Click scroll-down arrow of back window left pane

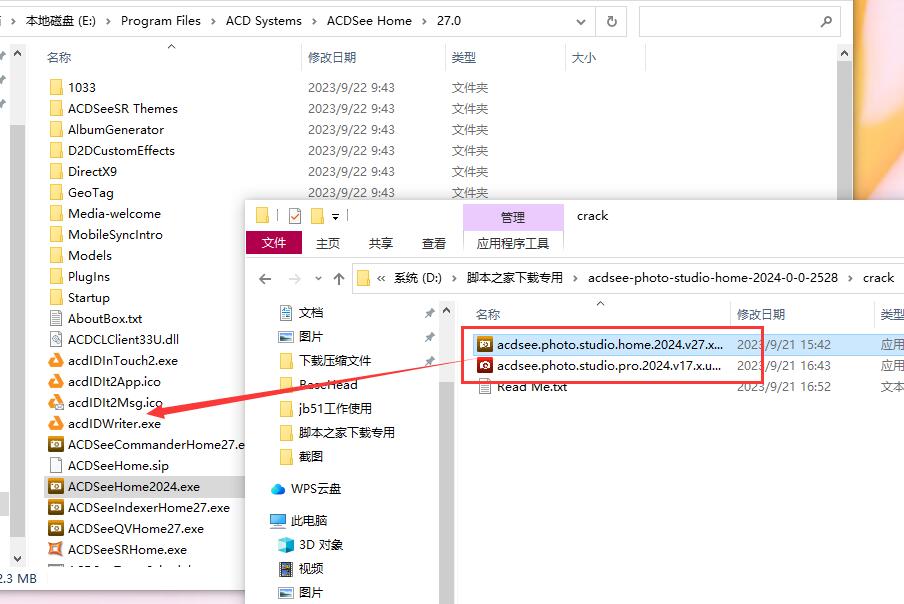tap(17, 558)
